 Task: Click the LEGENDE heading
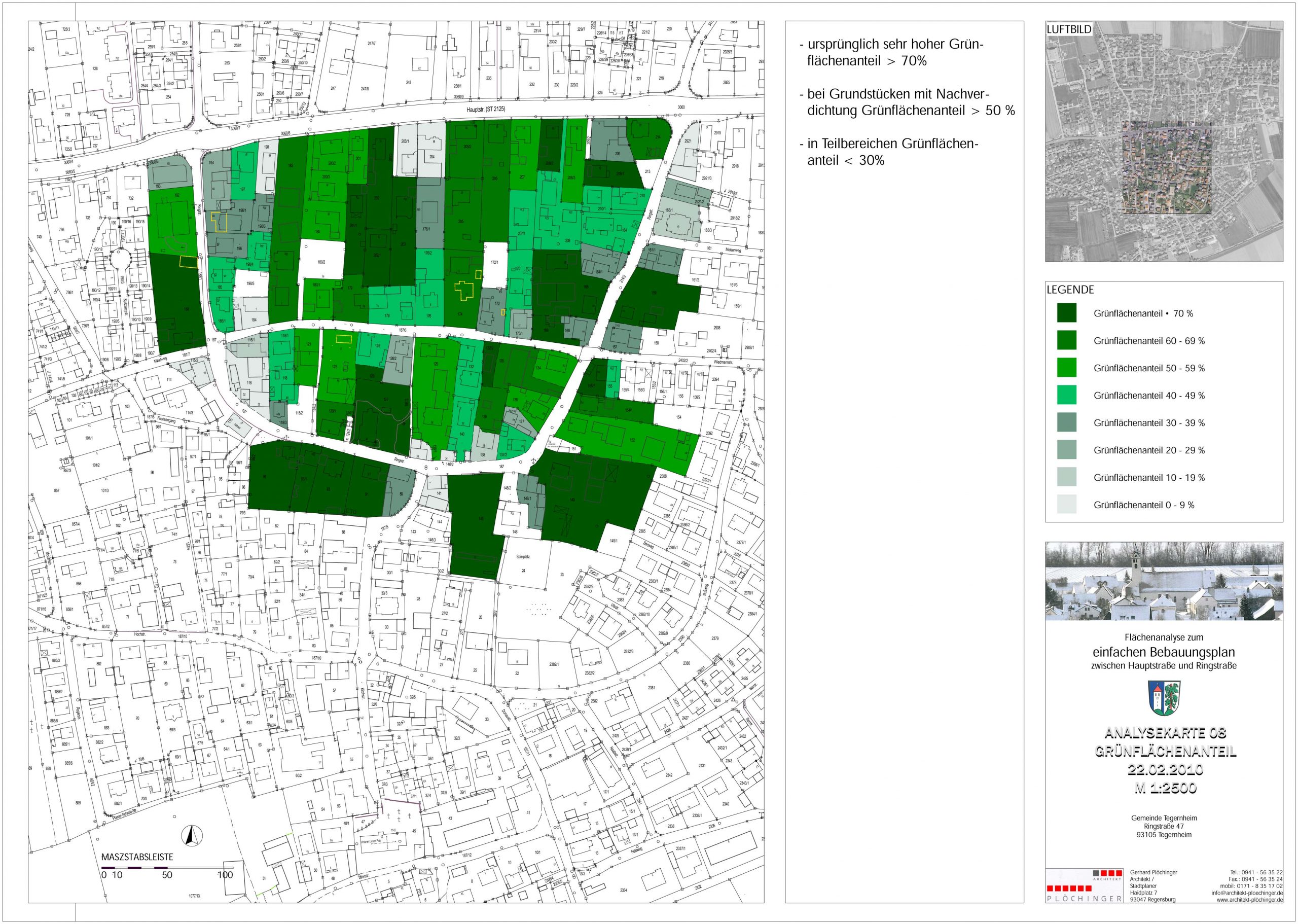[x=1070, y=290]
